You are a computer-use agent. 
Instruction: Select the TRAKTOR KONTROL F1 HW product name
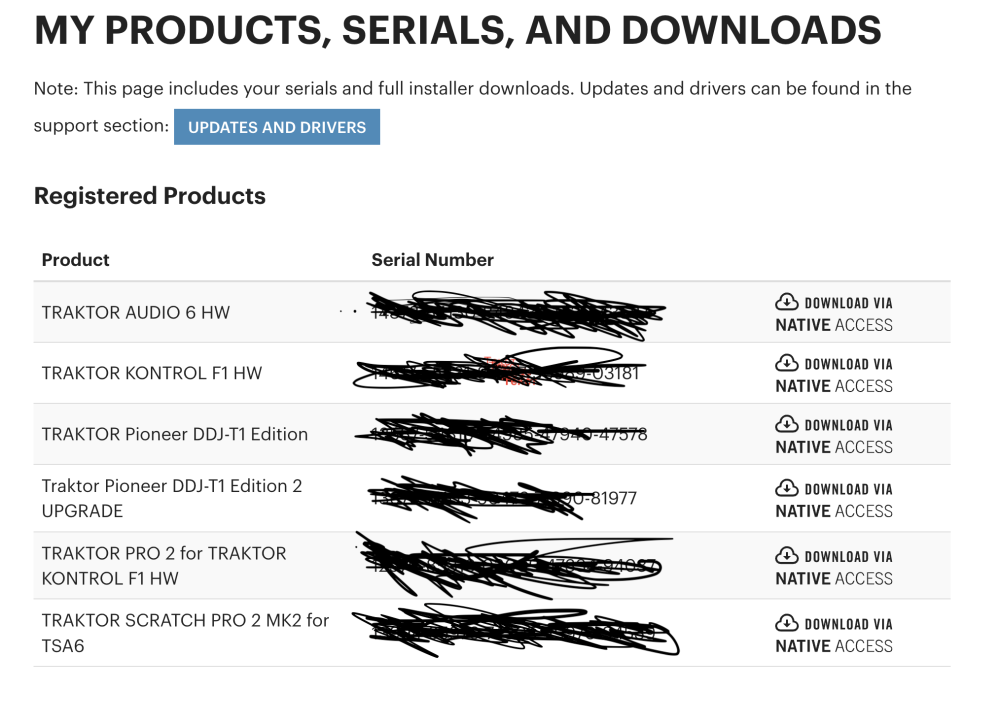[152, 373]
